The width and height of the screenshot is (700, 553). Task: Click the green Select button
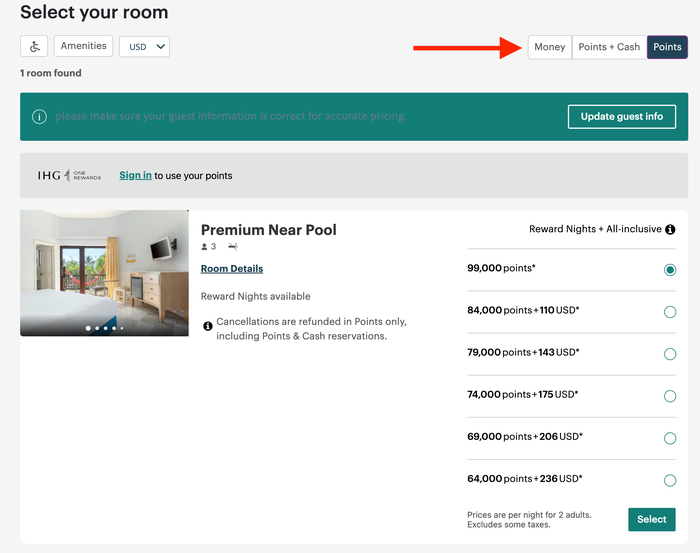tap(651, 519)
